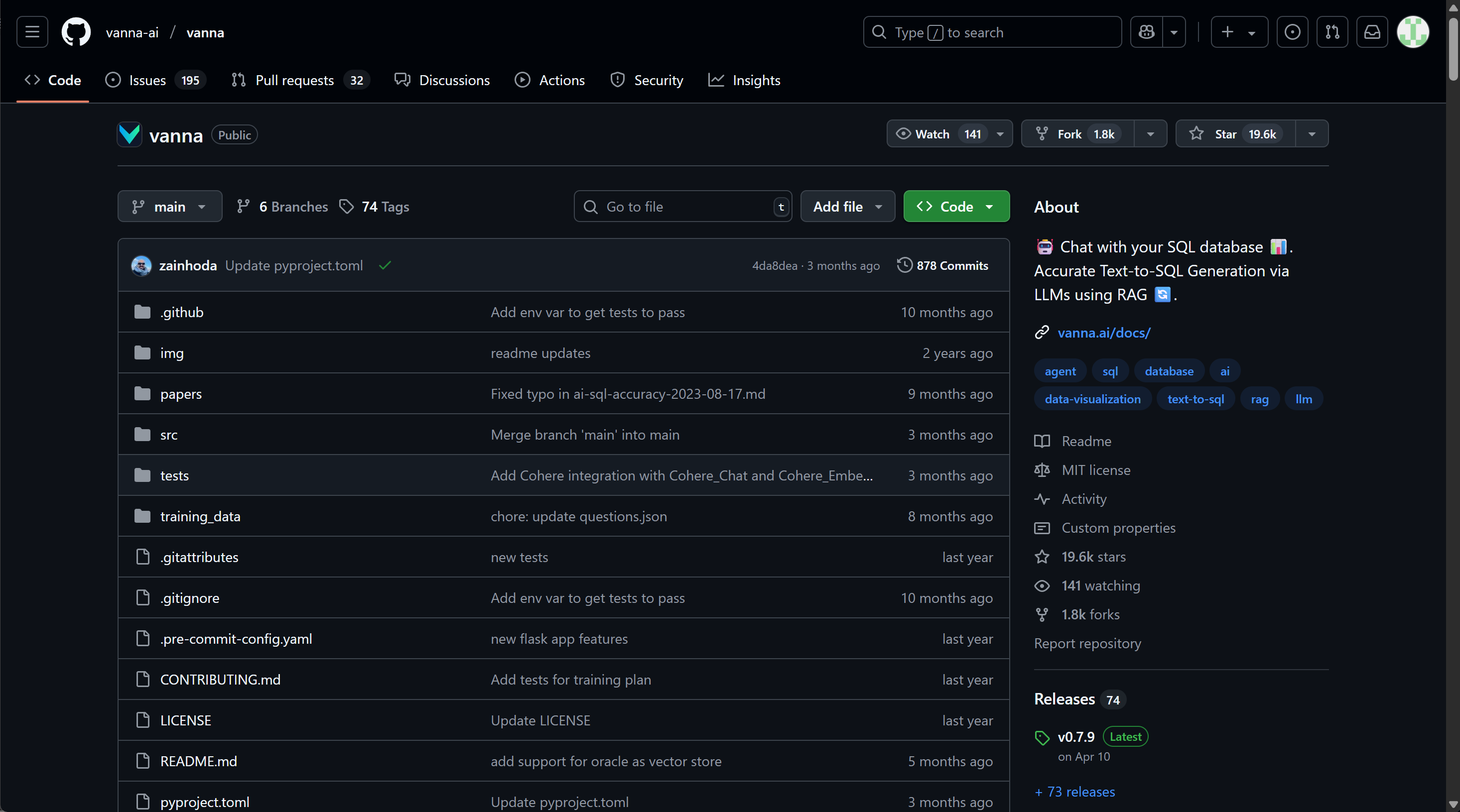The height and width of the screenshot is (812, 1460).
Task: Open the Copilot chat icon
Action: 1147,32
